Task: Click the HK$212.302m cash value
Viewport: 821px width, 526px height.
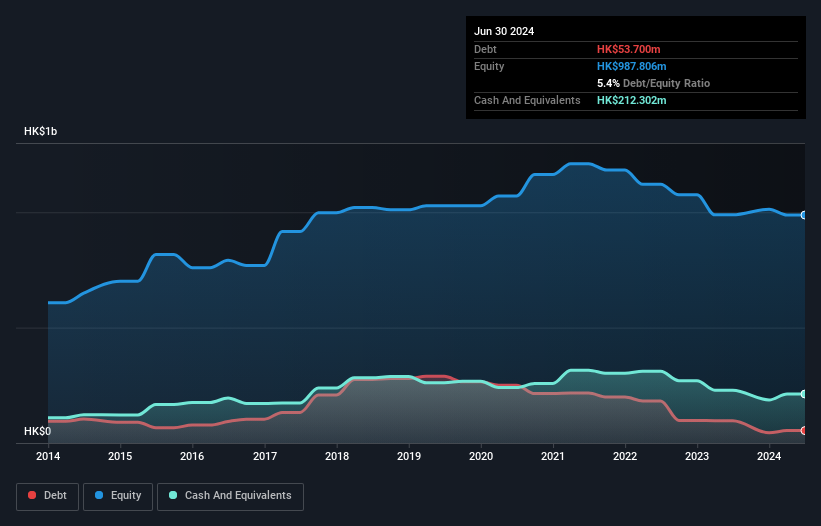Action: [631, 100]
